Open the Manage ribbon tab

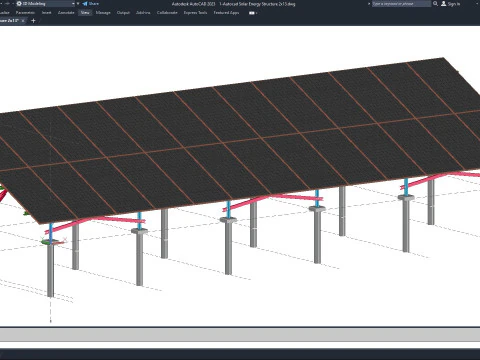[x=103, y=13]
